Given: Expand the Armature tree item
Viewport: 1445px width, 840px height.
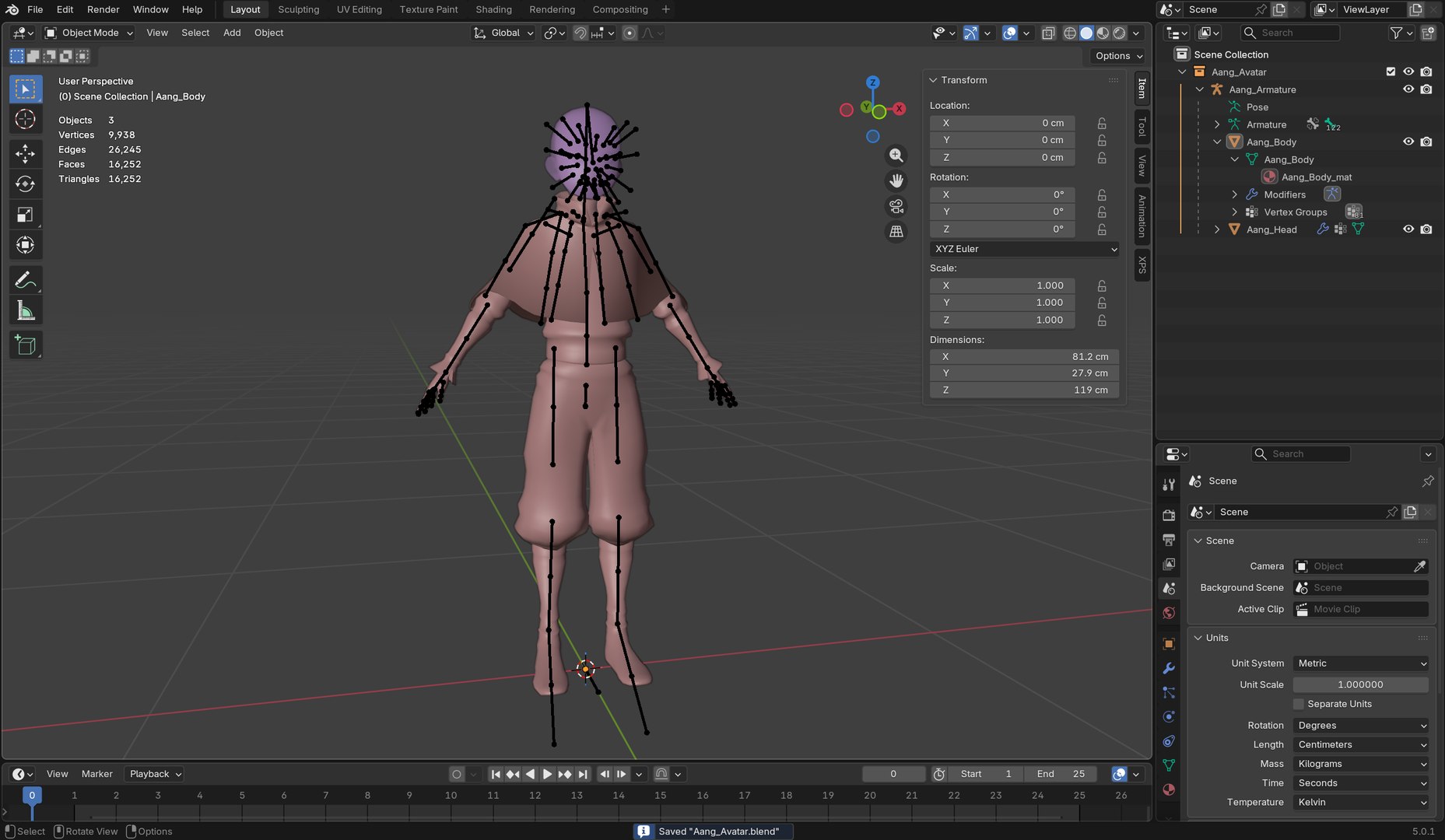Looking at the screenshot, I should [x=1218, y=124].
